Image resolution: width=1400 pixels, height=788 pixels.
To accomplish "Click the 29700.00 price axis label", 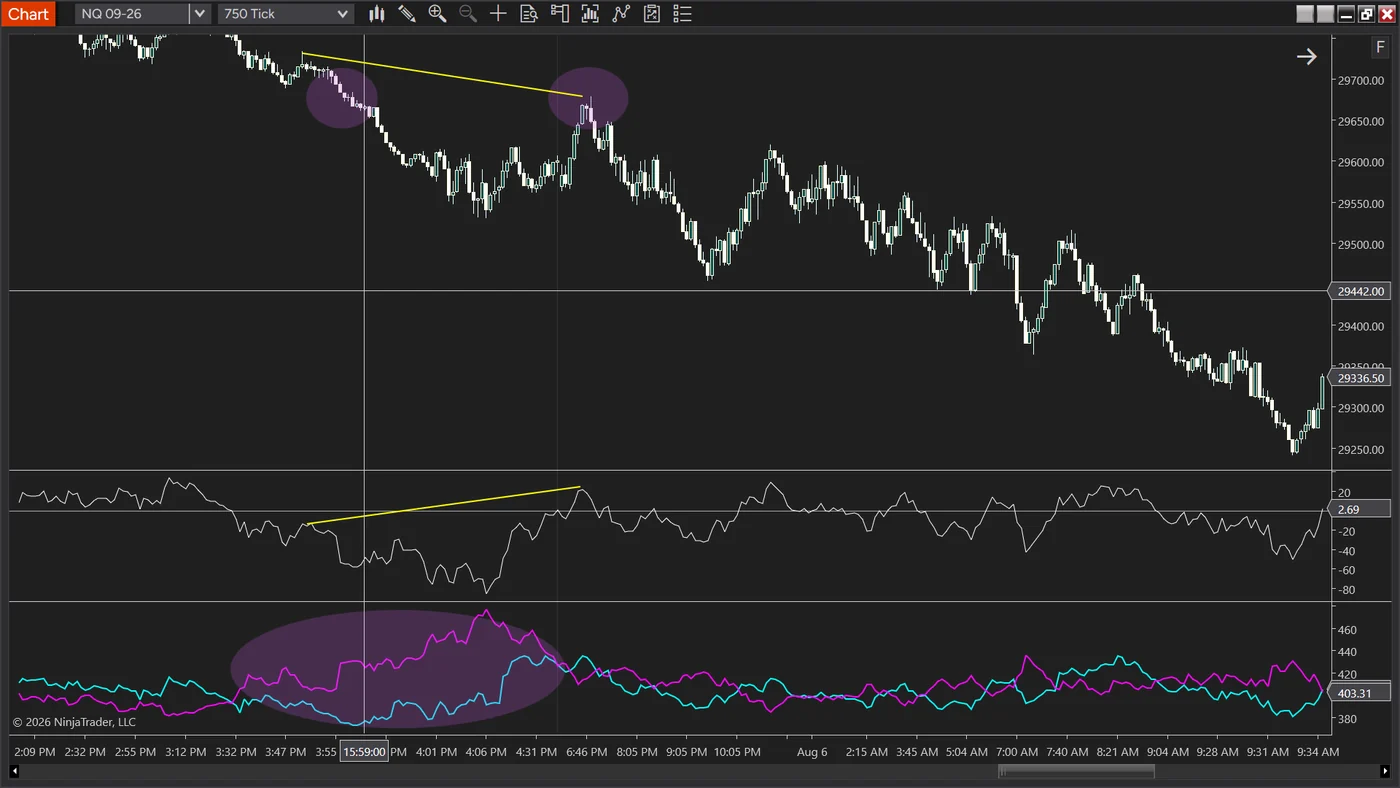I will [1361, 80].
